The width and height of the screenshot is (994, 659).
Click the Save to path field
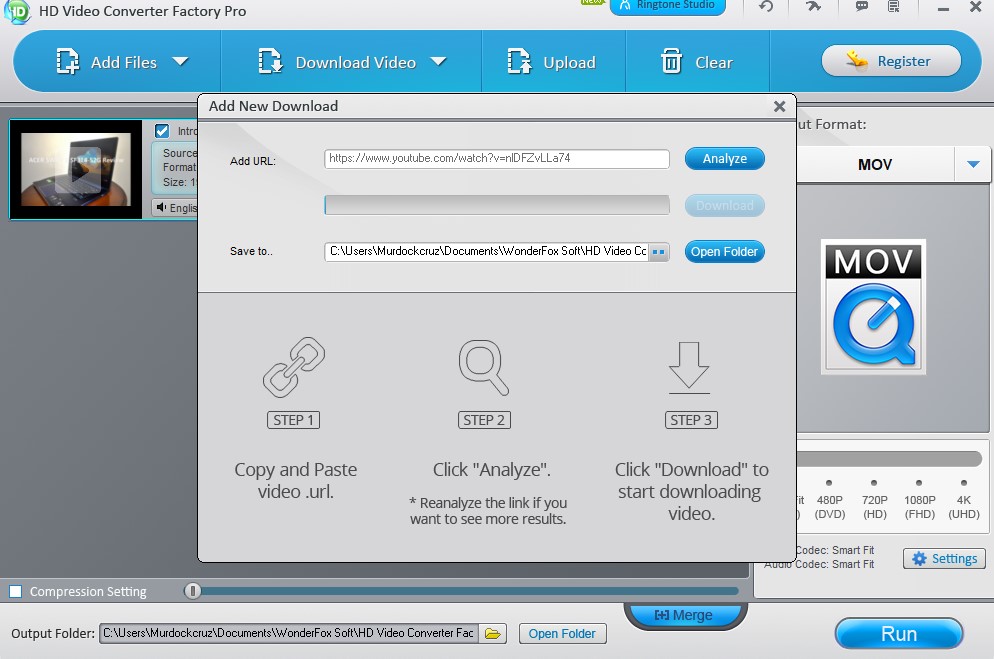click(x=486, y=252)
